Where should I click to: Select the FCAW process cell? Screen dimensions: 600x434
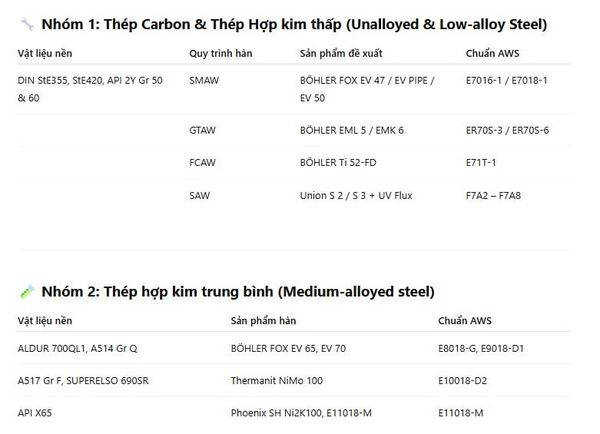click(x=202, y=163)
